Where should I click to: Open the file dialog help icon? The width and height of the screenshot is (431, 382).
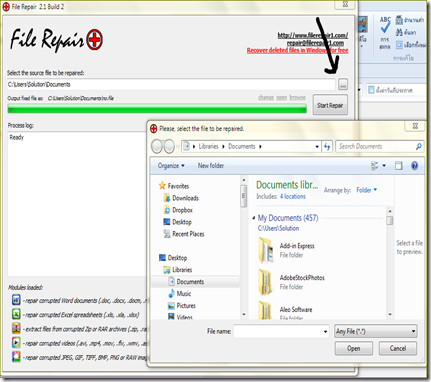click(x=414, y=166)
